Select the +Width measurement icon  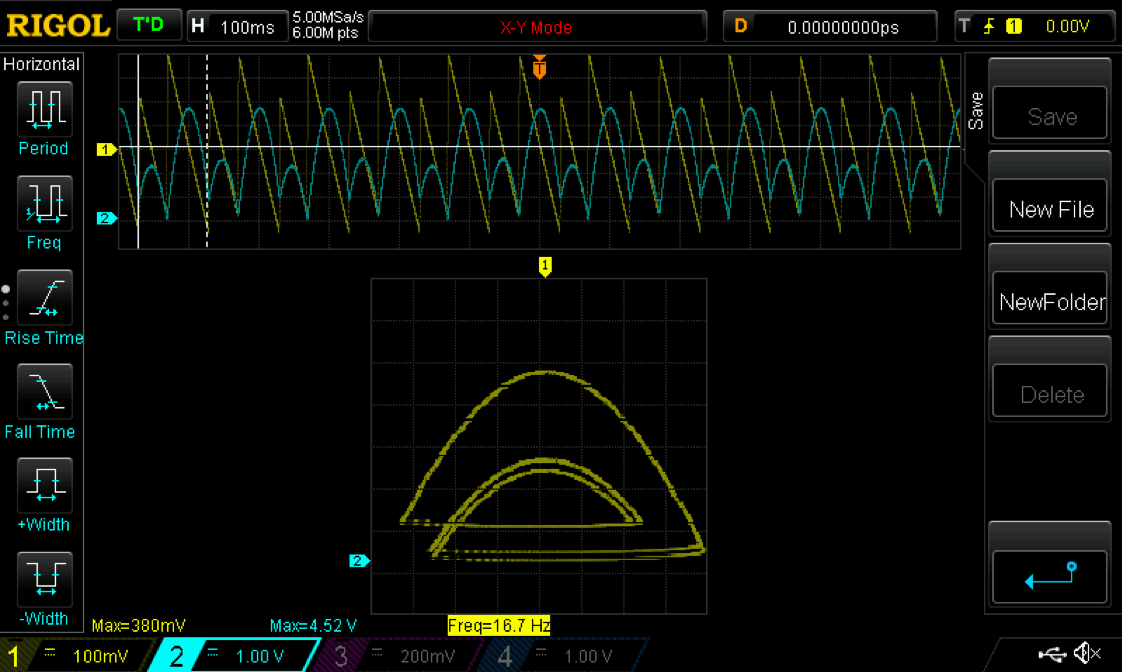coord(44,484)
